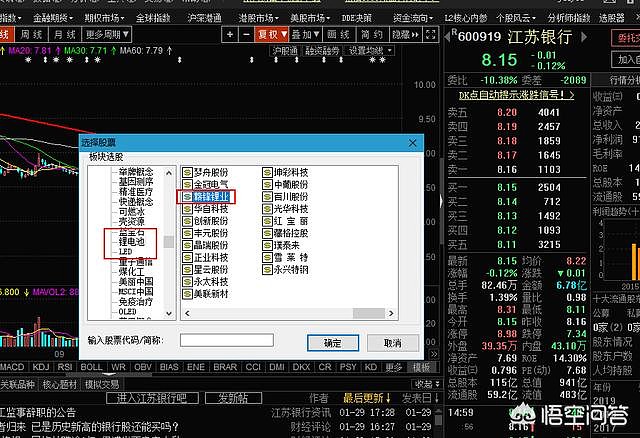Select 璞泰来 stock entry
The image size is (640, 438).
(281, 245)
